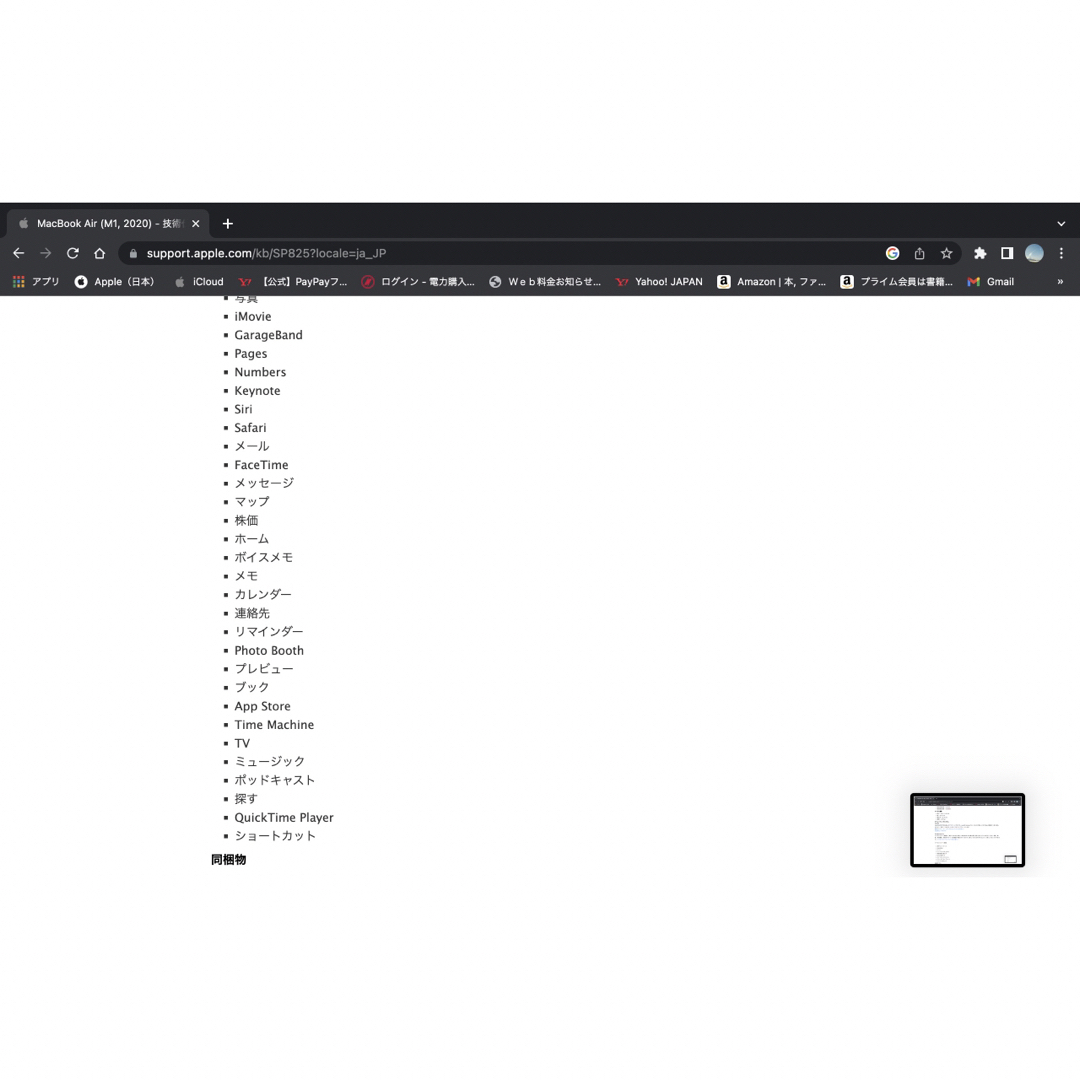
Task: Show hidden bookmarks with double chevron
Action: pos(1060,282)
